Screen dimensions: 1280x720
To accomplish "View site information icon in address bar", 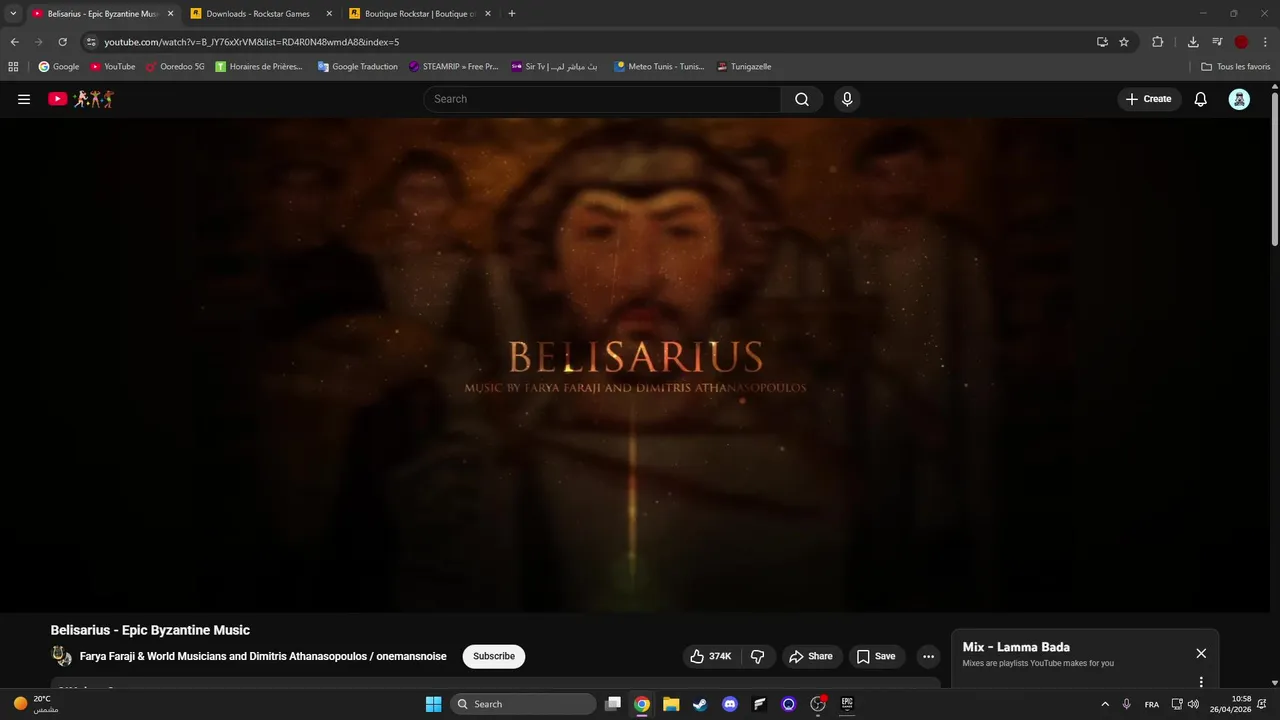I will [x=91, y=42].
